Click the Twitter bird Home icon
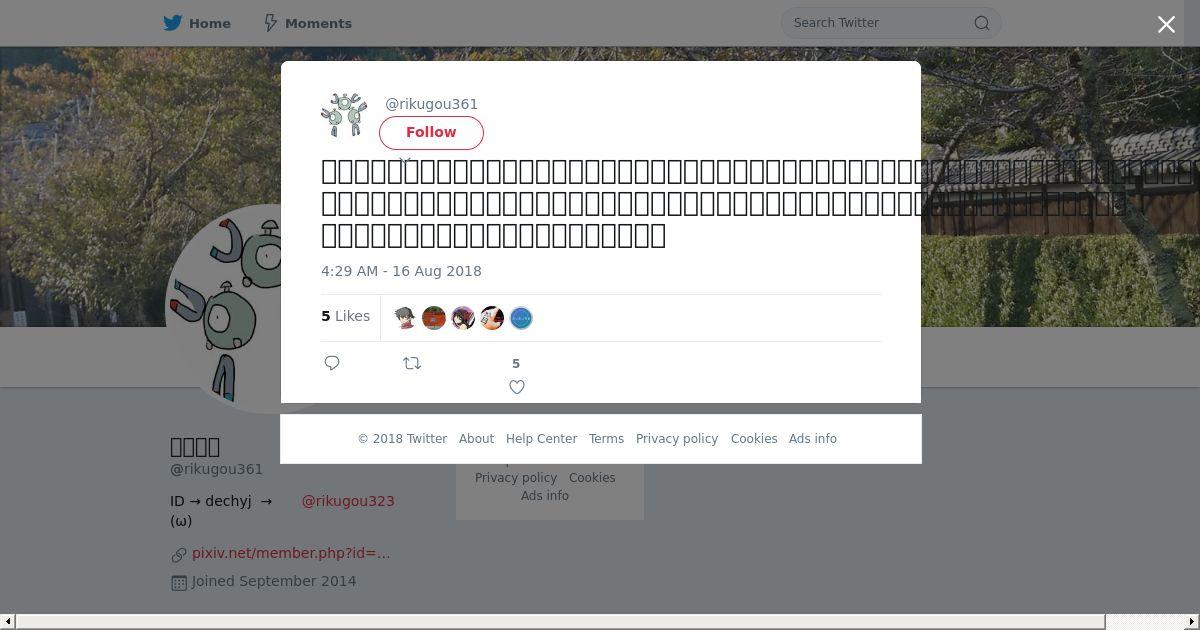This screenshot has width=1200, height=630. pyautogui.click(x=173, y=23)
